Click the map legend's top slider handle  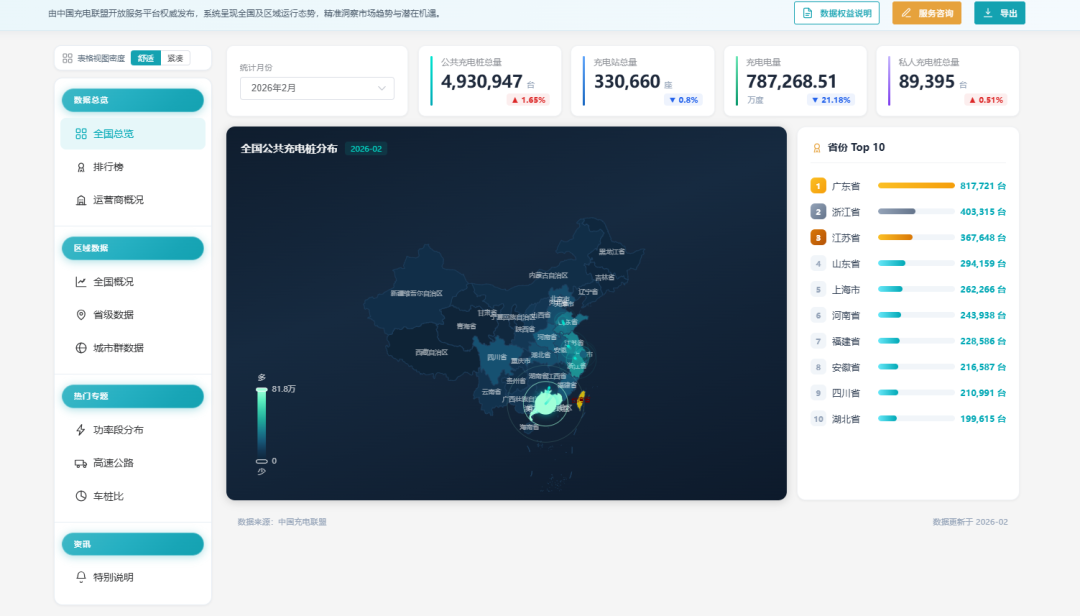point(262,389)
